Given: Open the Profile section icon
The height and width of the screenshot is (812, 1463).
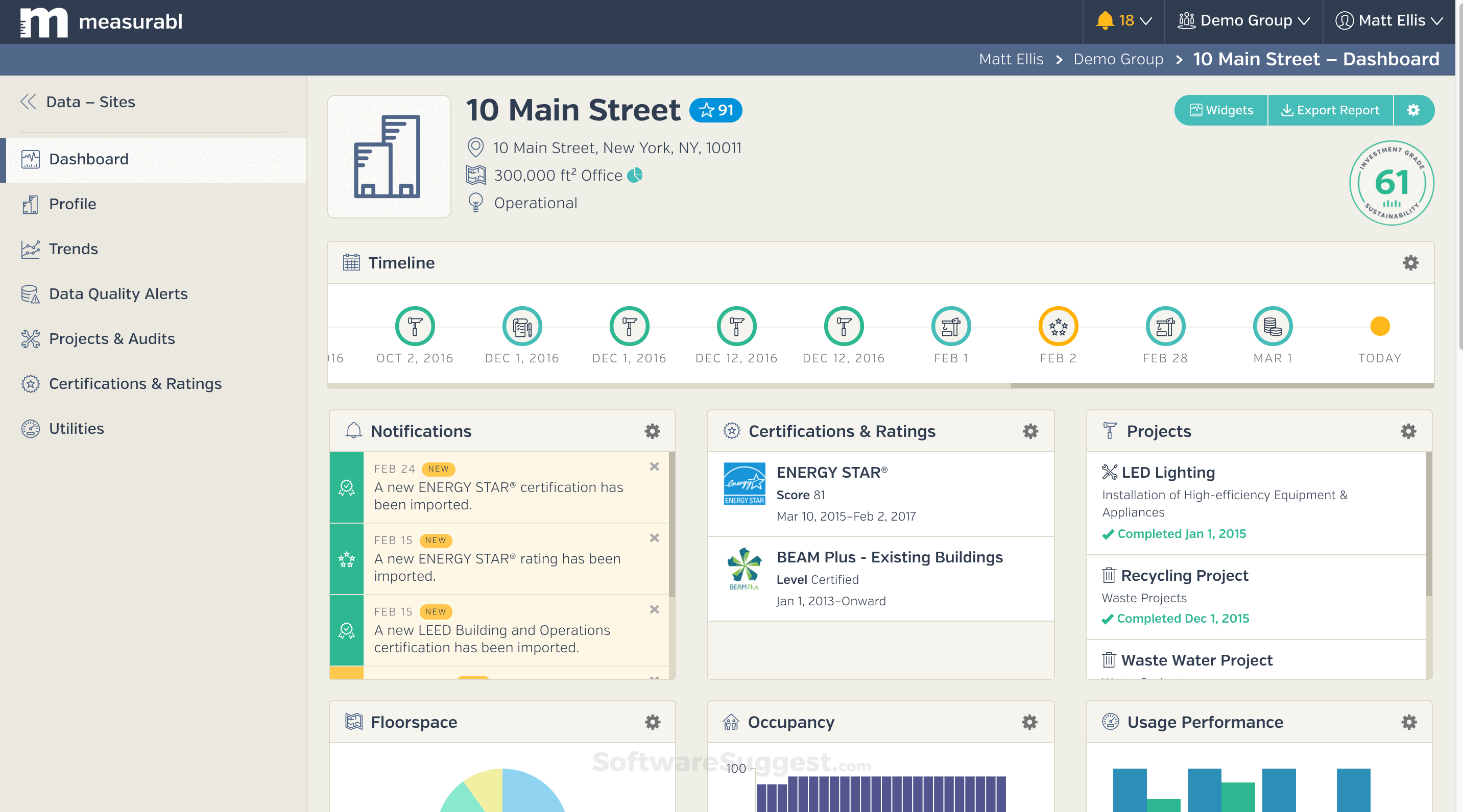Looking at the screenshot, I should coord(31,204).
